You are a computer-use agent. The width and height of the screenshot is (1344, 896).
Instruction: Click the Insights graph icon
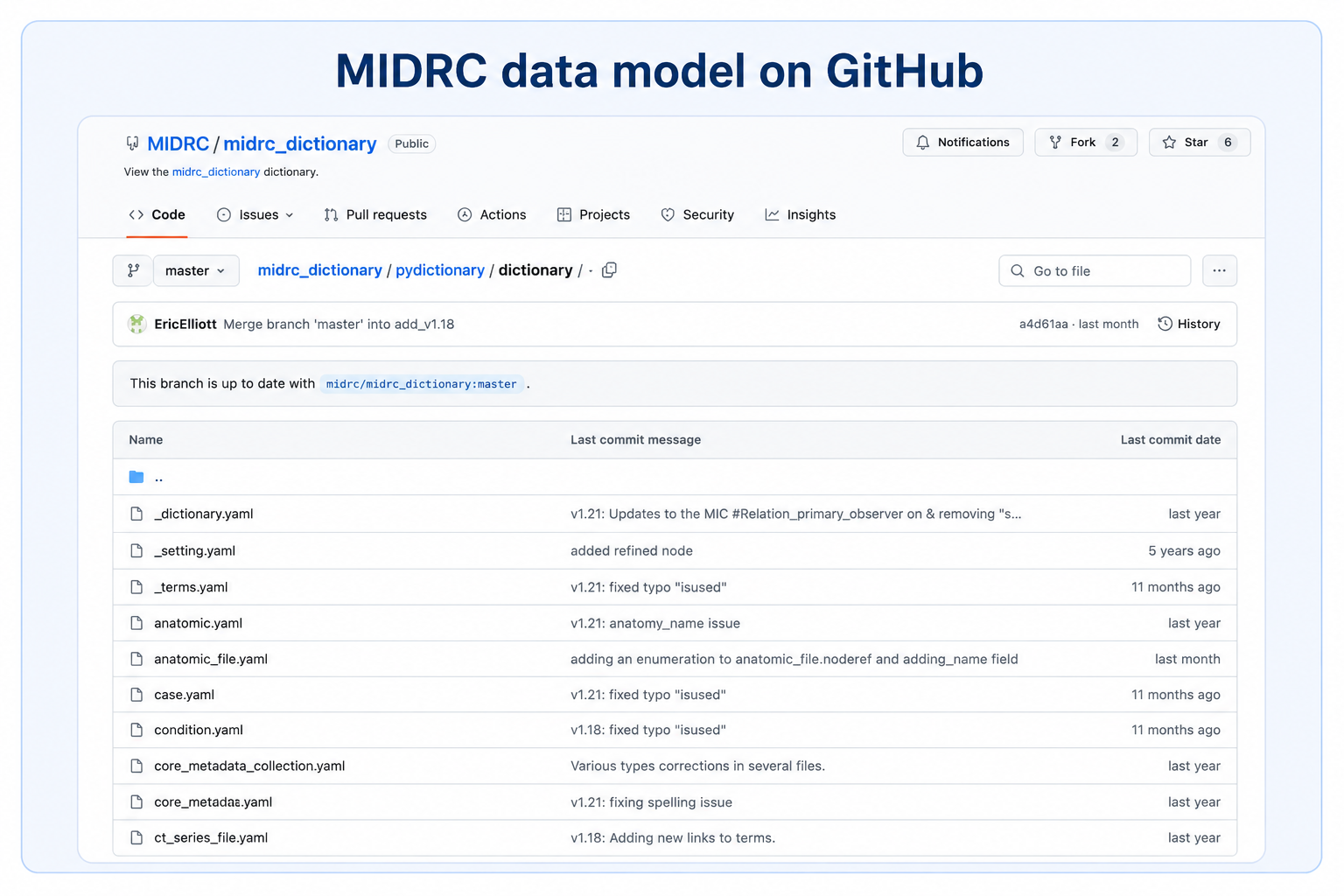772,214
